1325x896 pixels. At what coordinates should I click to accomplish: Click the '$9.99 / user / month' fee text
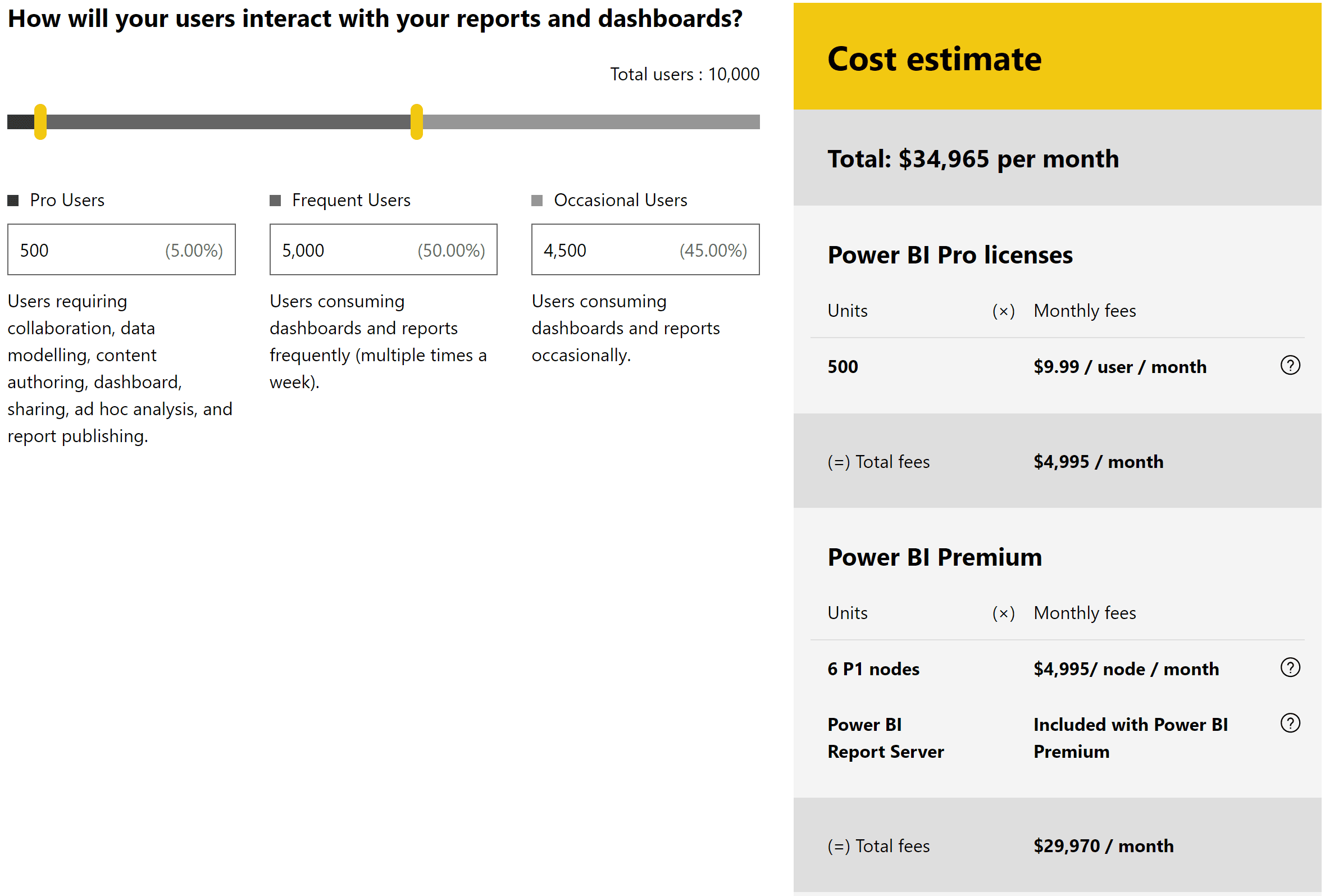(1120, 367)
